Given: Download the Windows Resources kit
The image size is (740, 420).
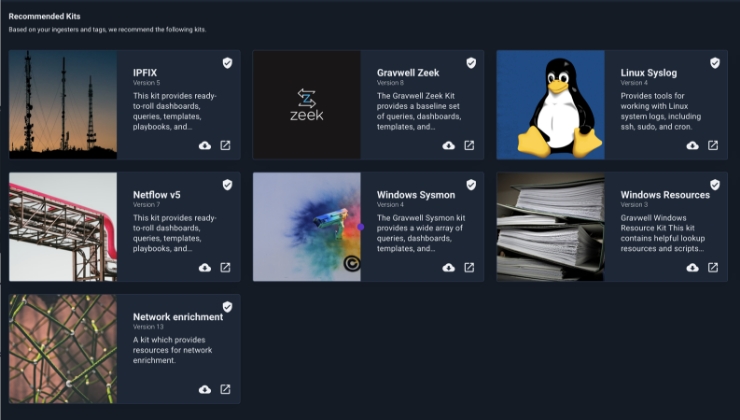Looking at the screenshot, I should click(x=692, y=268).
